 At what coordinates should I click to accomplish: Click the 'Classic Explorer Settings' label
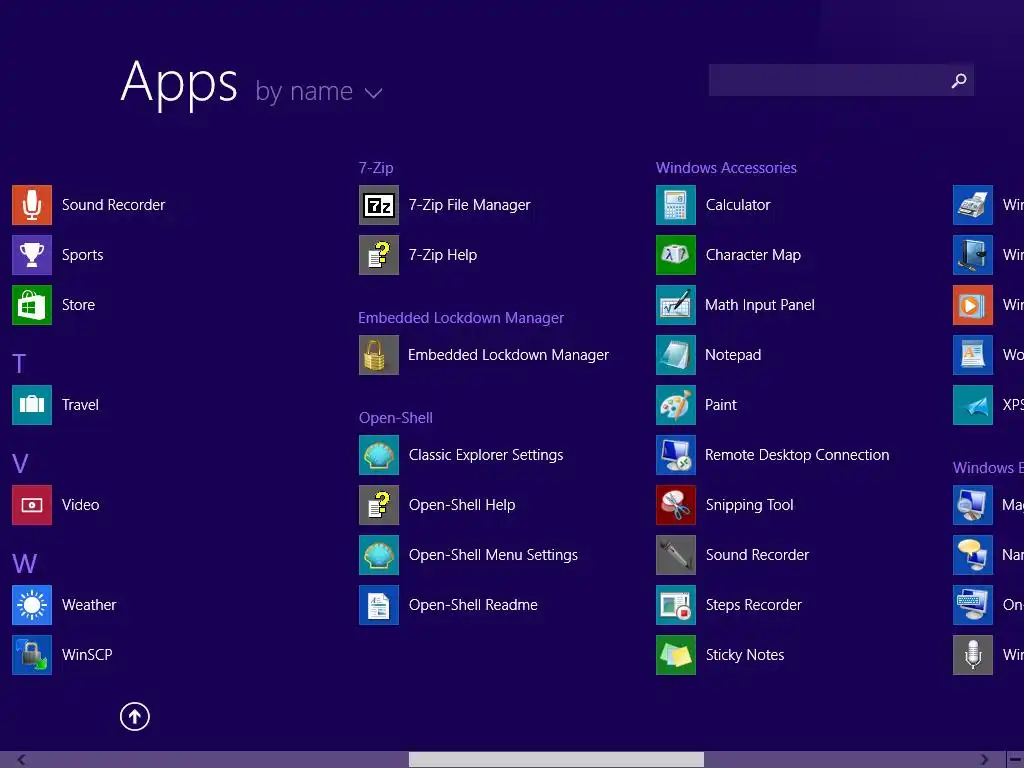[486, 455]
